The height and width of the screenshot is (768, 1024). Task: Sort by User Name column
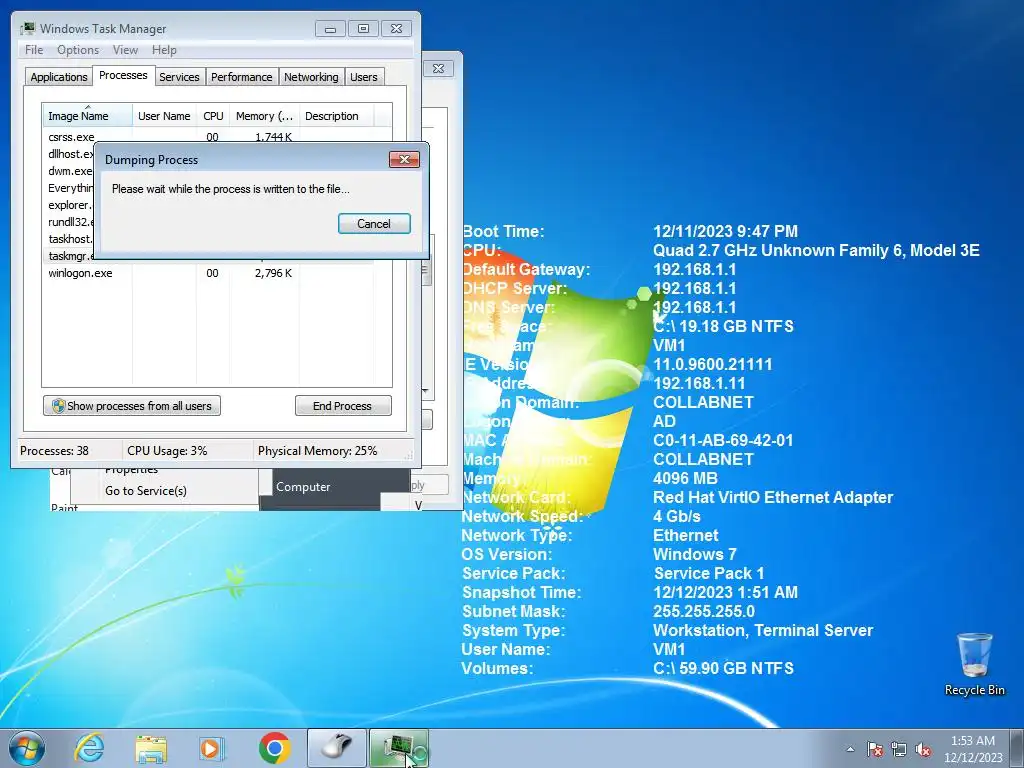[x=165, y=116]
